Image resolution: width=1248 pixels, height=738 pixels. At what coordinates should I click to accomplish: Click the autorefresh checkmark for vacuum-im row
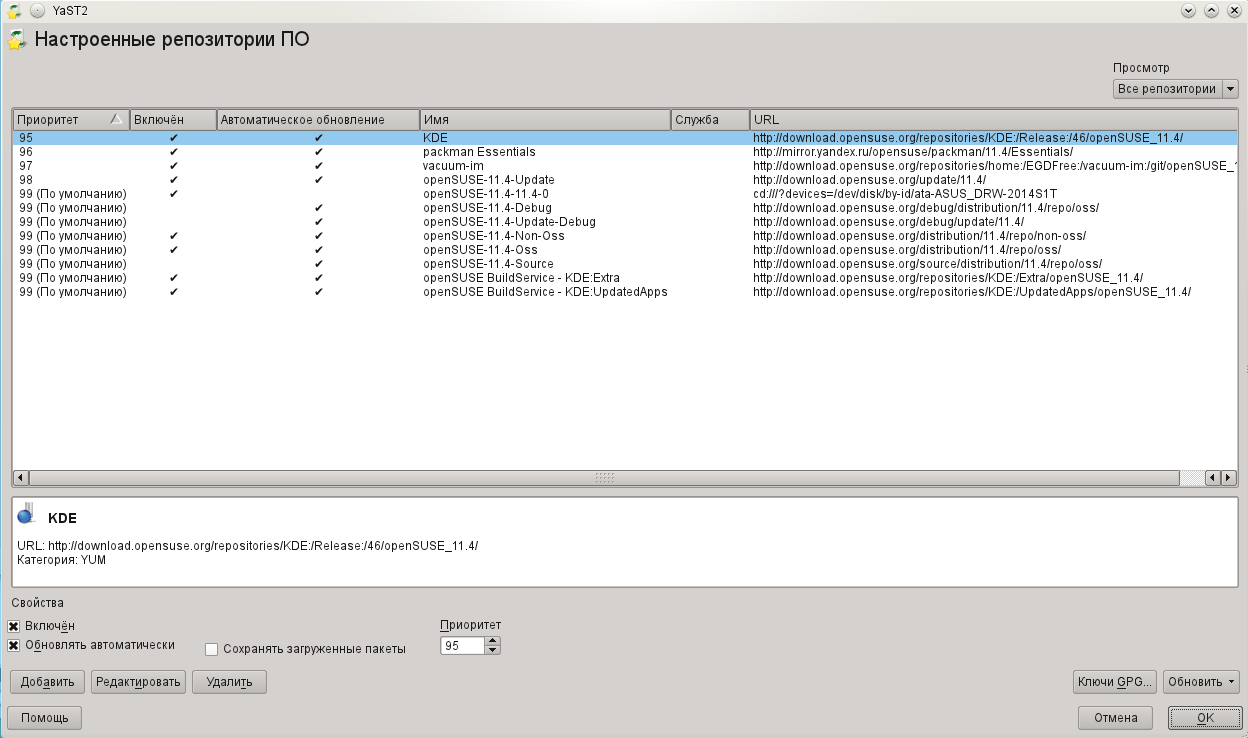[x=318, y=166]
